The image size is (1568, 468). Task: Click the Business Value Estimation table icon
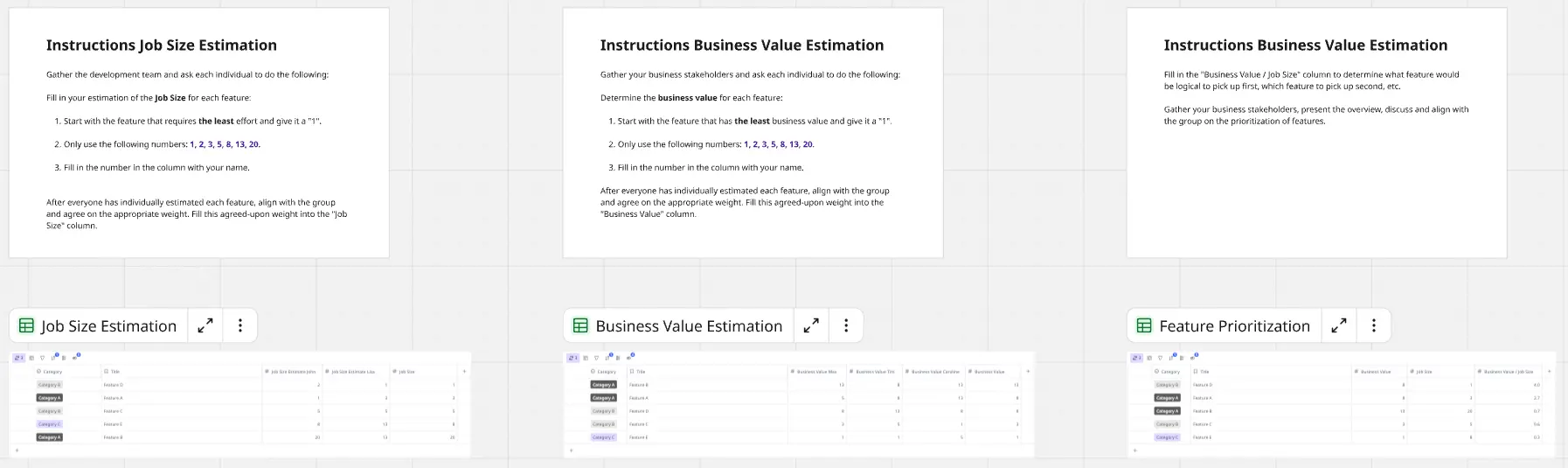coord(580,325)
